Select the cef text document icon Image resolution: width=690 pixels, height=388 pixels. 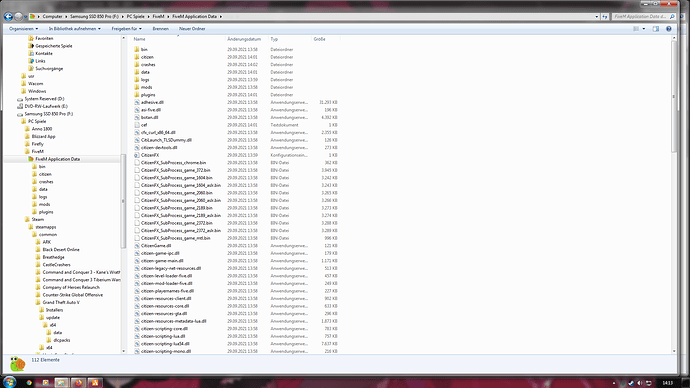tap(137, 125)
